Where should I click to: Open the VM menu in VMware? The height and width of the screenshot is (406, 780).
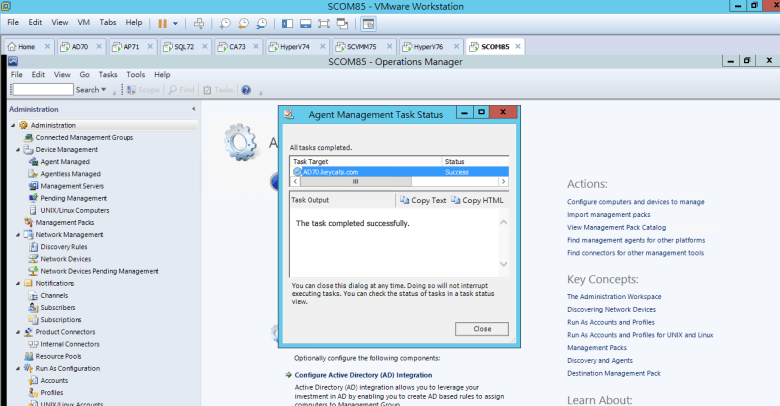(x=85, y=21)
